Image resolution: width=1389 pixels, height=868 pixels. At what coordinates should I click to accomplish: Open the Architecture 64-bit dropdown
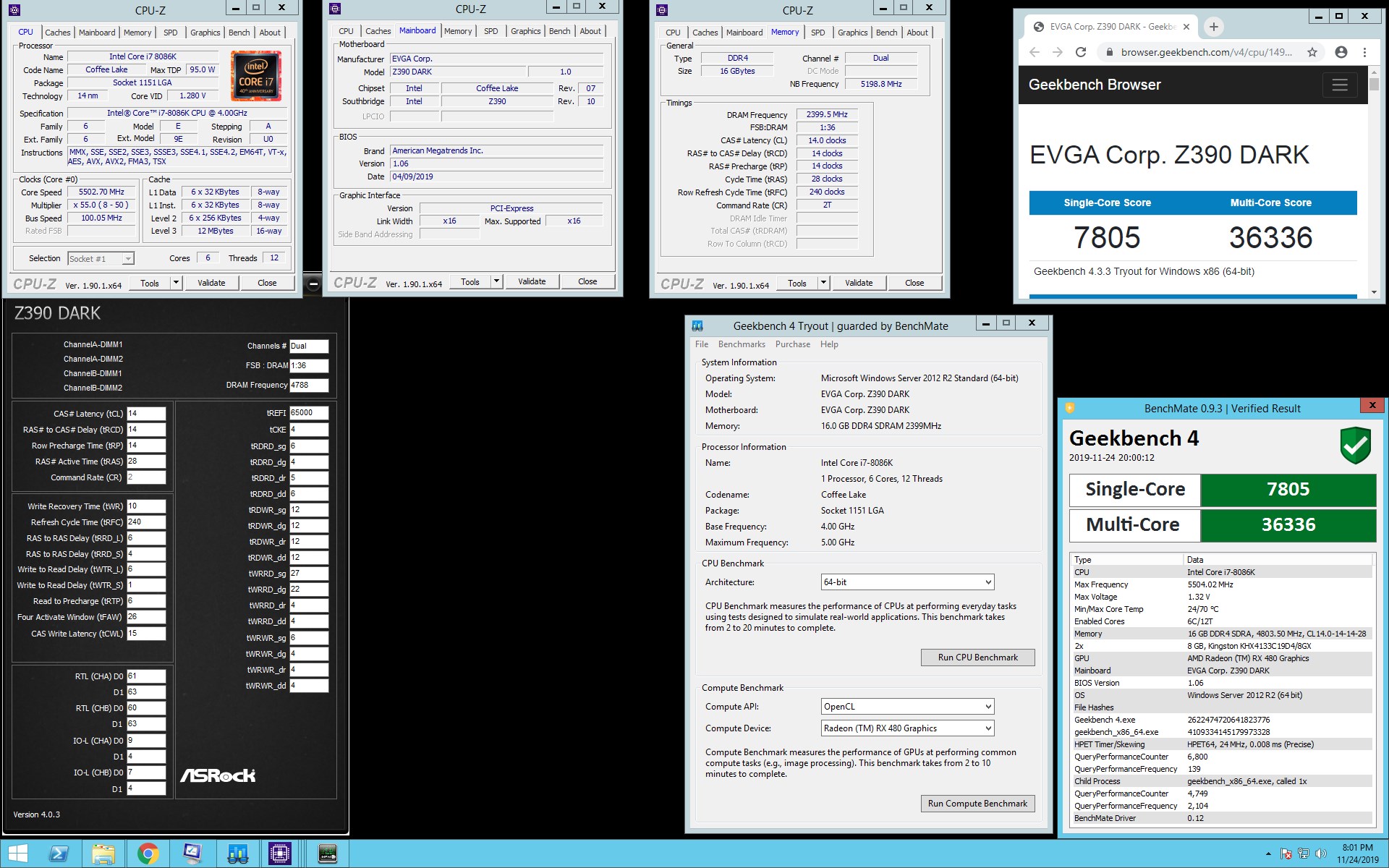point(907,582)
